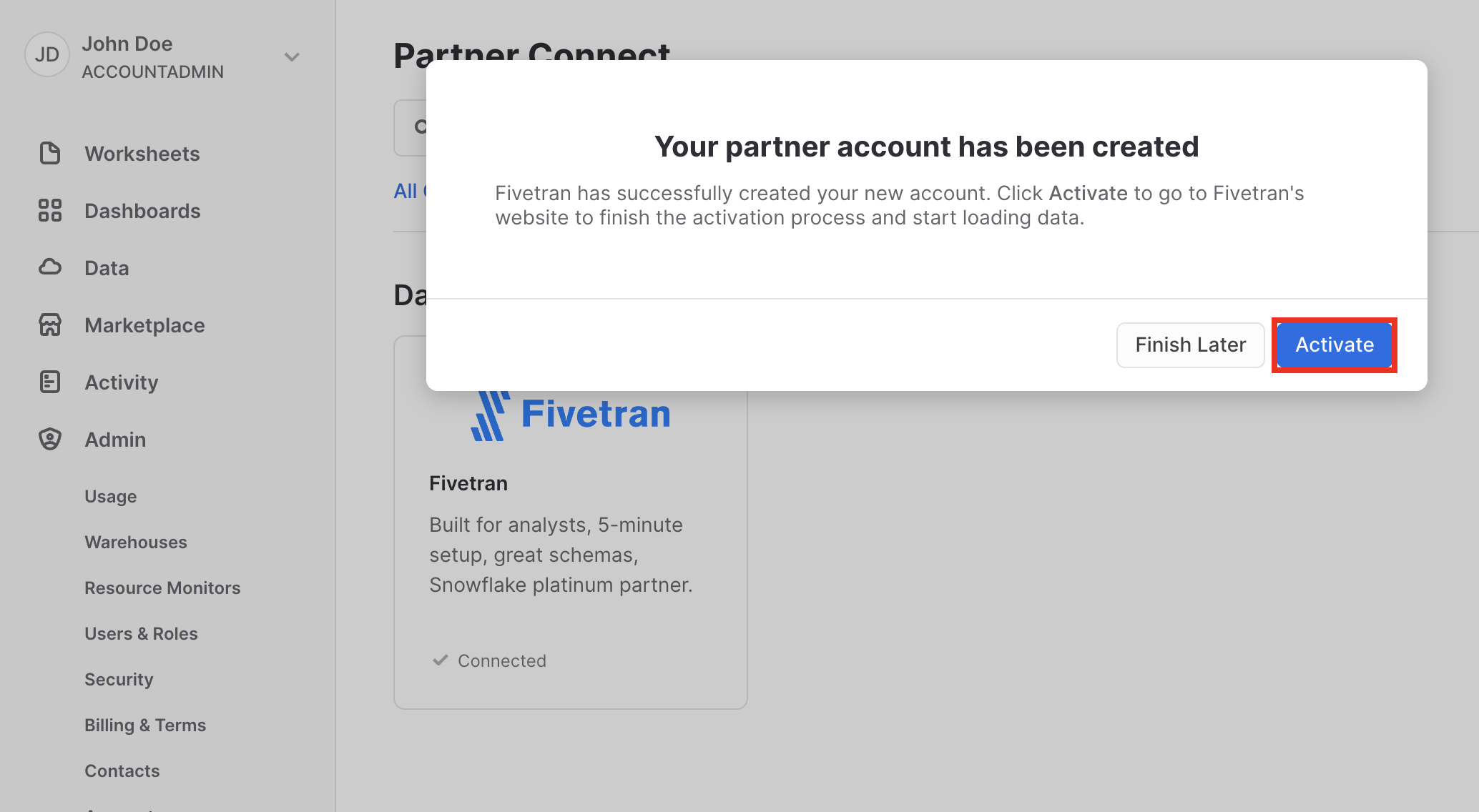Check the Connected checkmark on Fivetran
This screenshot has width=1479, height=812.
(x=438, y=659)
